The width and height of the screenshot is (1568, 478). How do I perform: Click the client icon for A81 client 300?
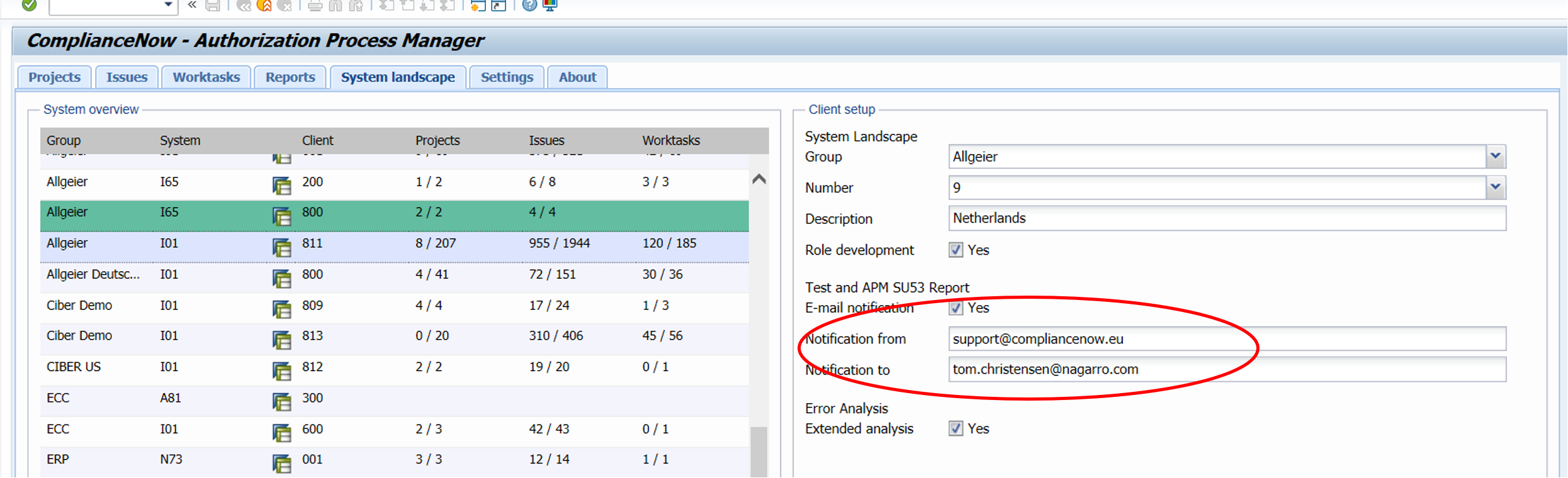coord(282,401)
